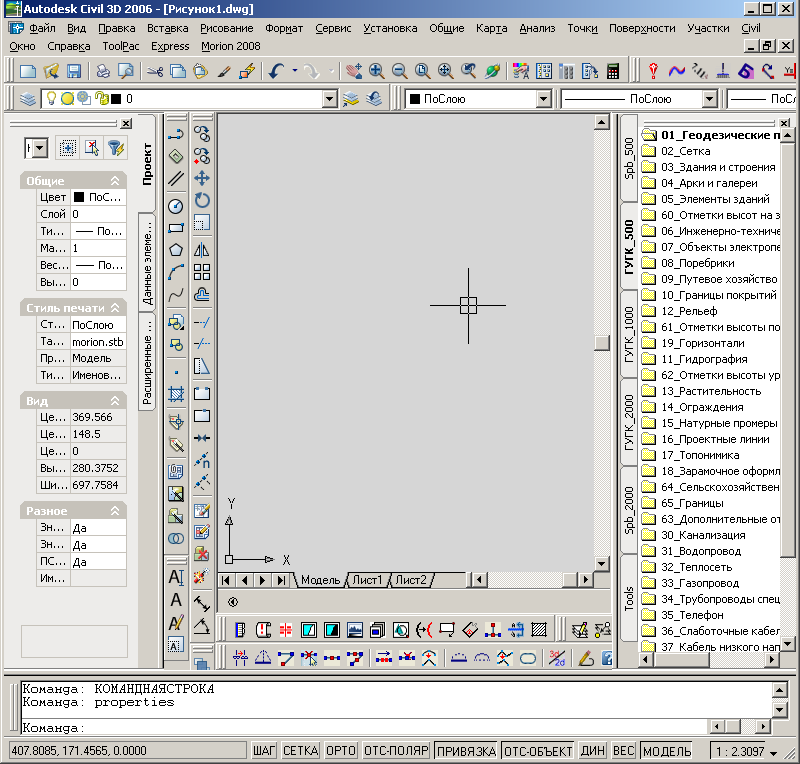Click the Quick select filter icon
Viewport: 800px width, 764px height.
pos(115,149)
